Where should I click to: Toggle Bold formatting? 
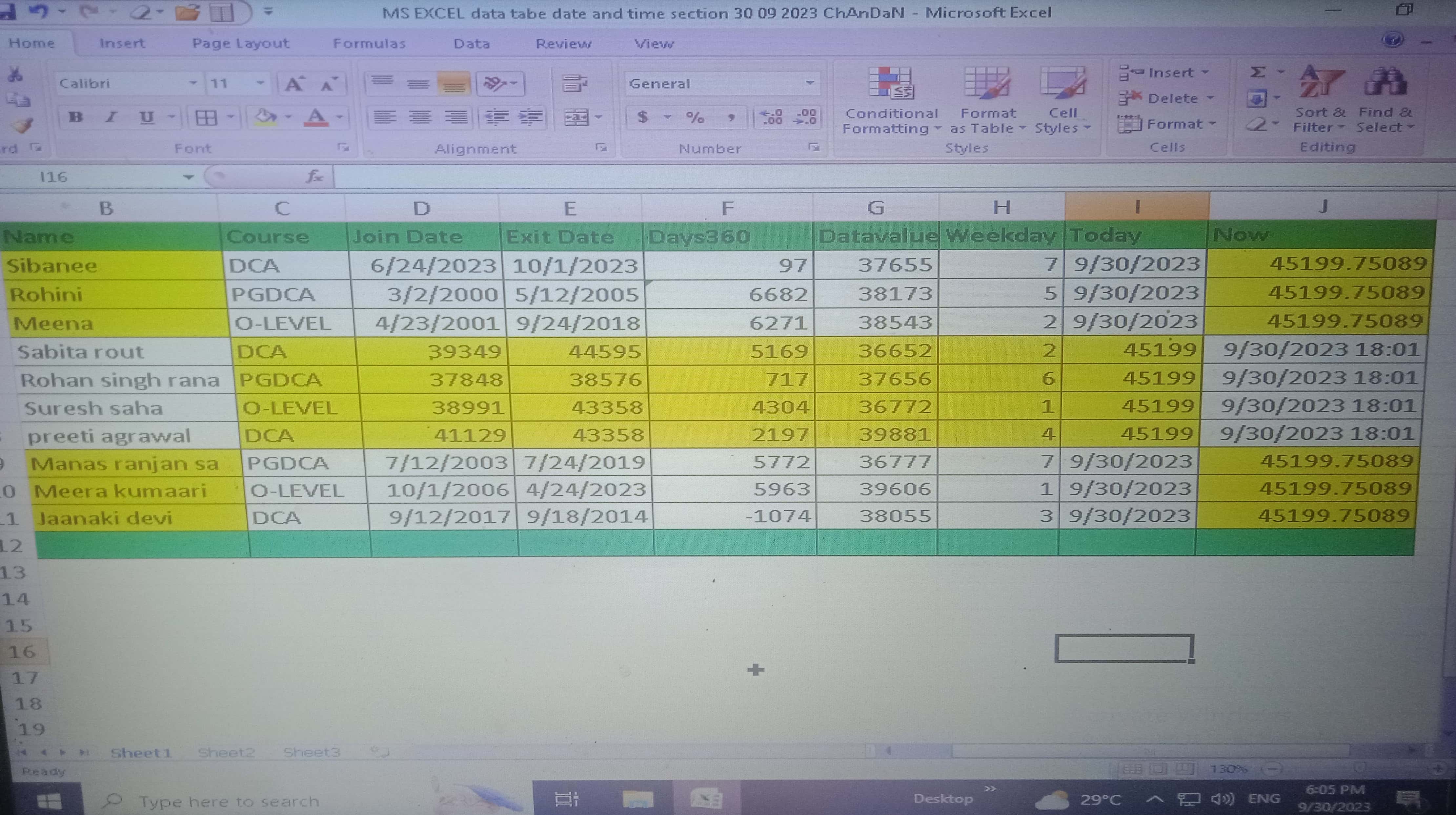pyautogui.click(x=76, y=118)
